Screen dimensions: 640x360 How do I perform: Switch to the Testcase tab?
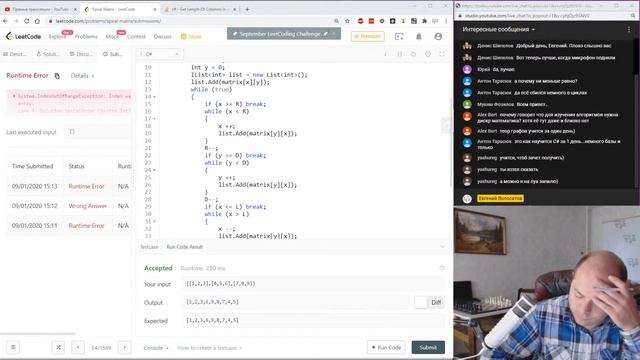tap(149, 247)
